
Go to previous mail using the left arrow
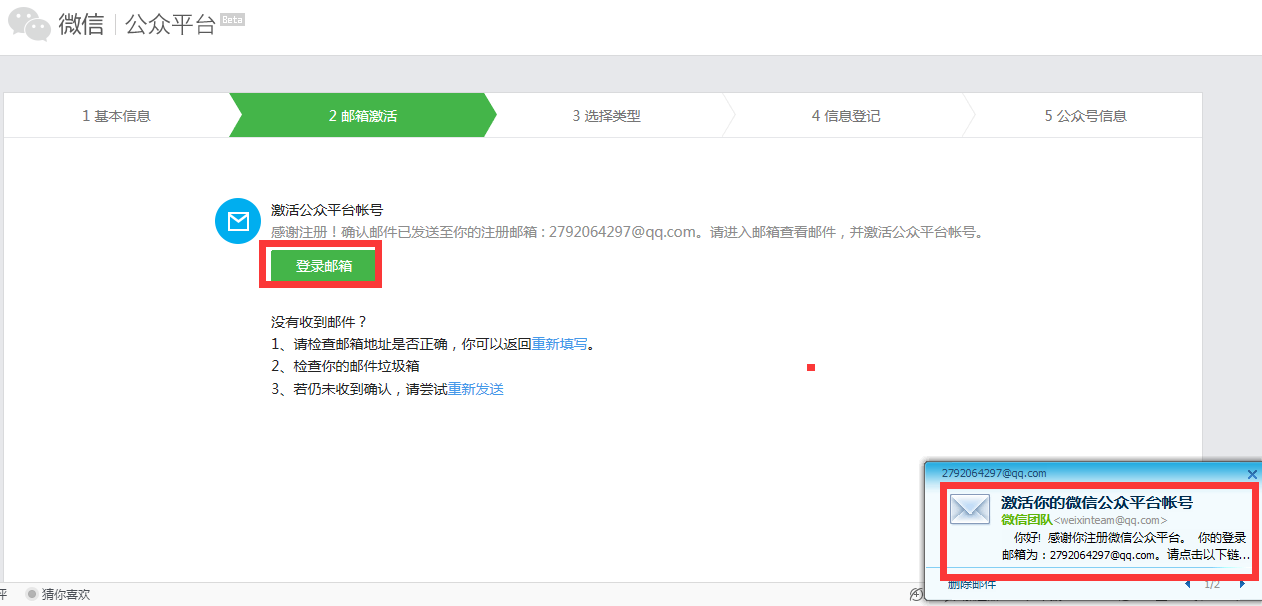tap(1187, 584)
